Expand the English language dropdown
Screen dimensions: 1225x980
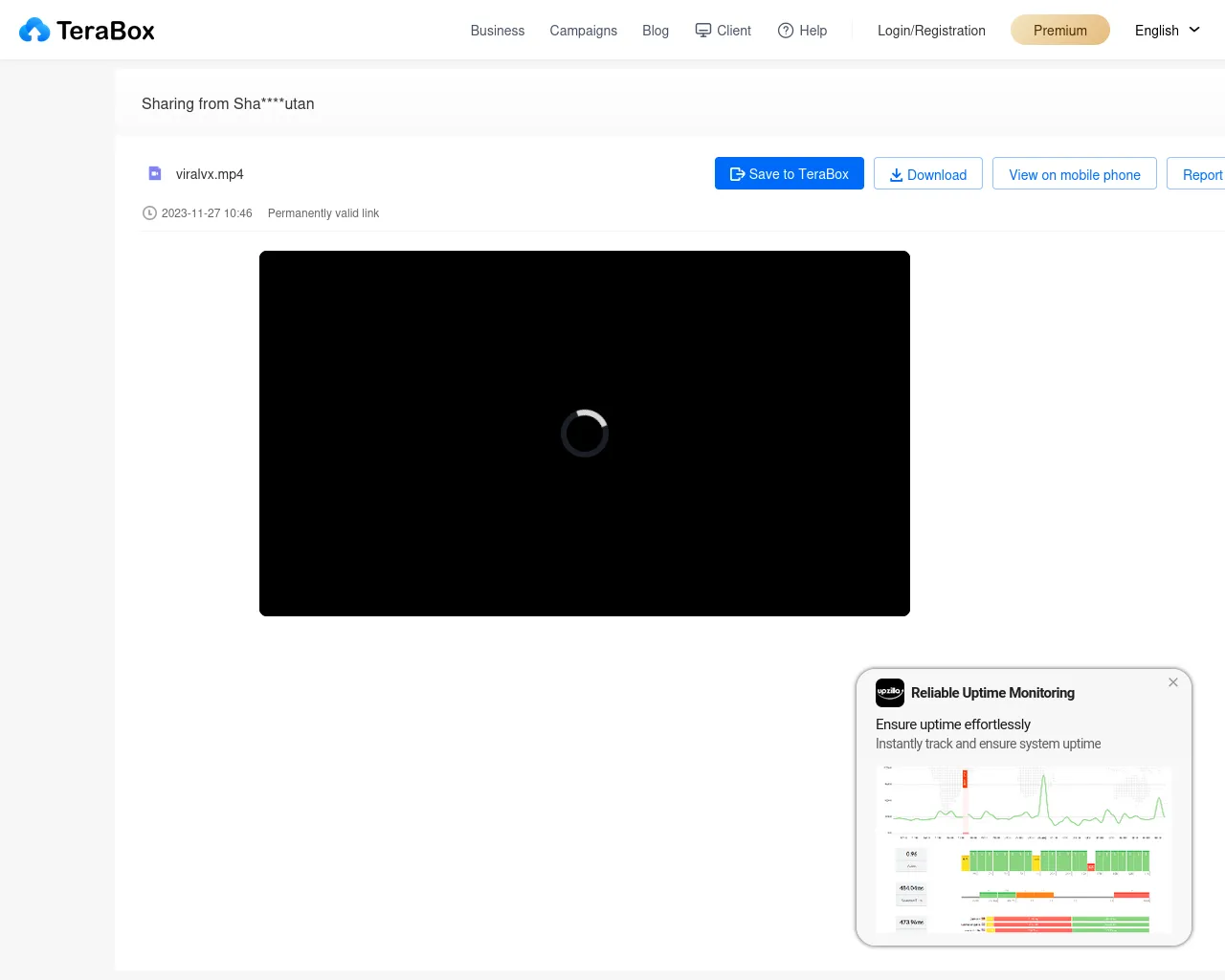[x=1167, y=31]
